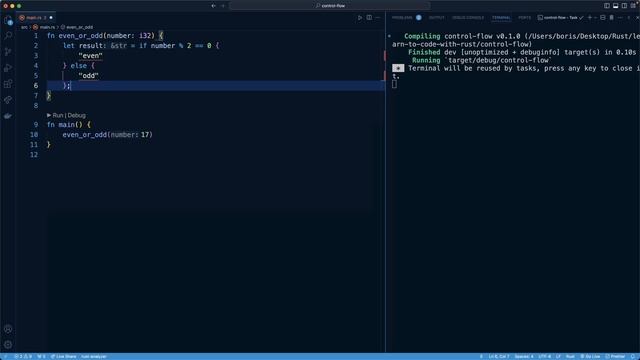
Task: Change the LF end-of-line sequence
Action: click(x=558, y=356)
